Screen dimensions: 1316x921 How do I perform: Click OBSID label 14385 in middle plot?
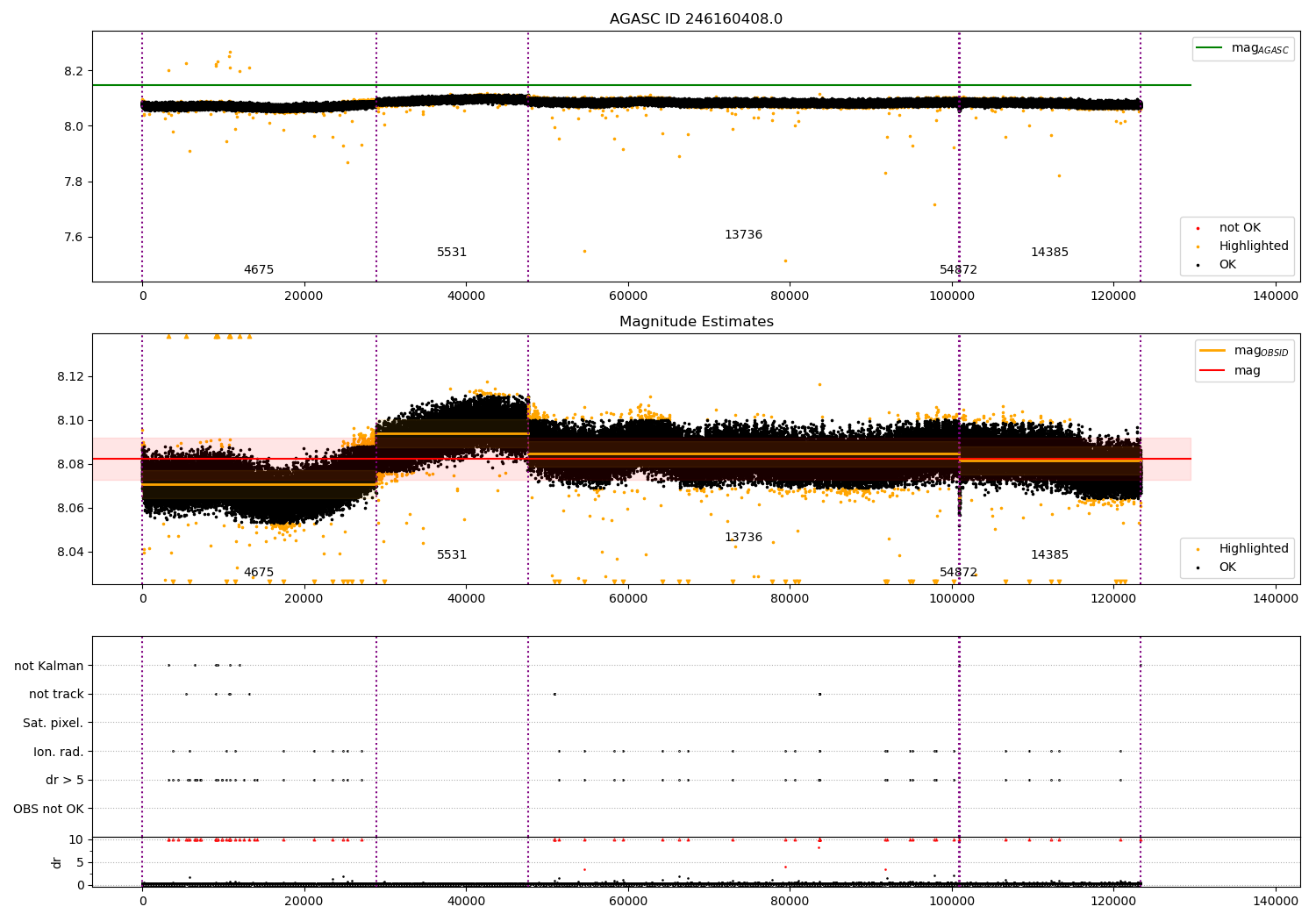pos(1049,555)
